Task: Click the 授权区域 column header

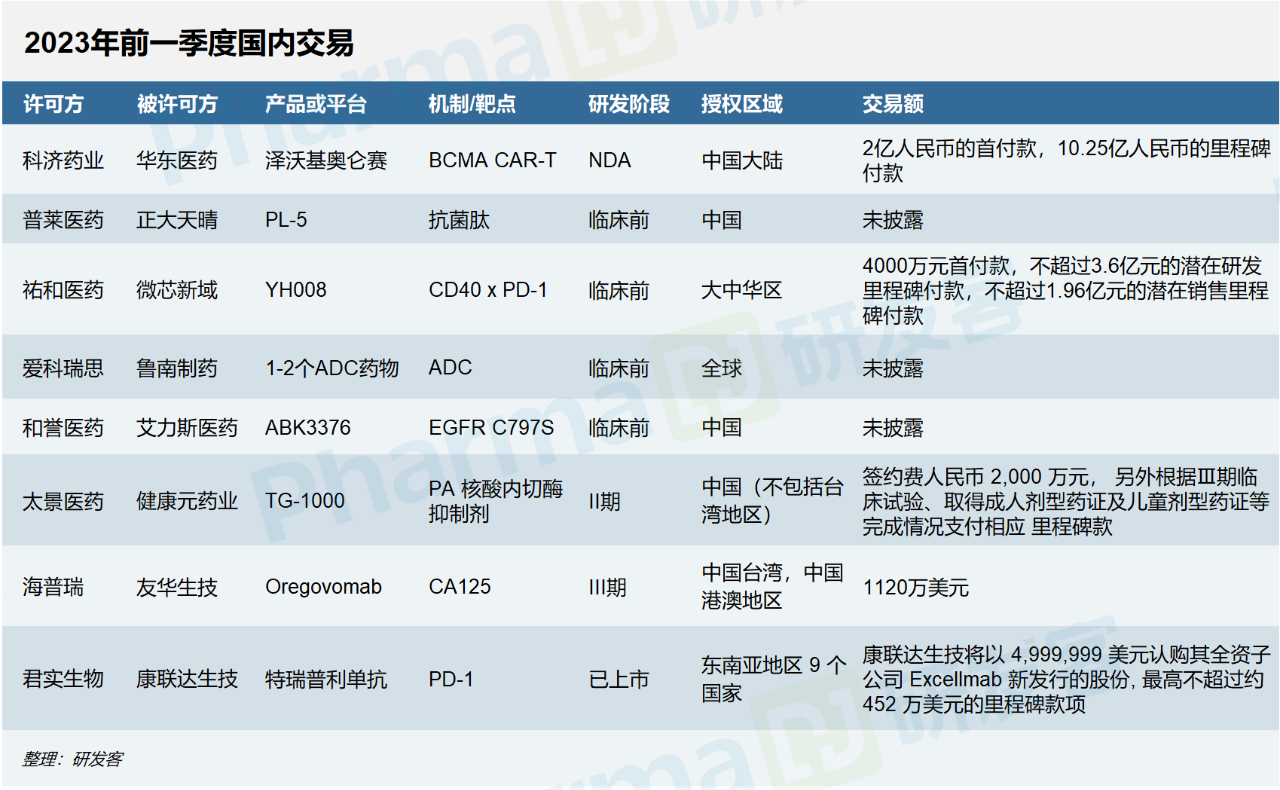Action: pyautogui.click(x=742, y=104)
